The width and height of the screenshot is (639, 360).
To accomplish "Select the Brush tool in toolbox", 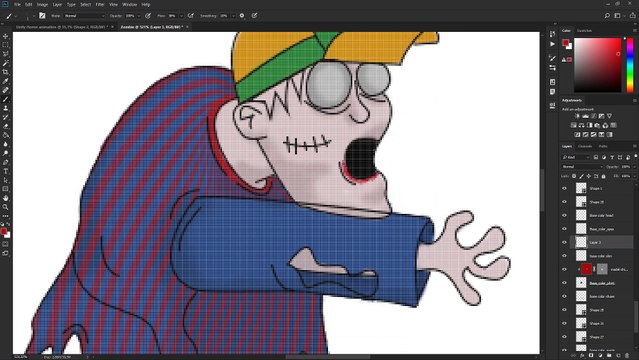I will point(5,99).
